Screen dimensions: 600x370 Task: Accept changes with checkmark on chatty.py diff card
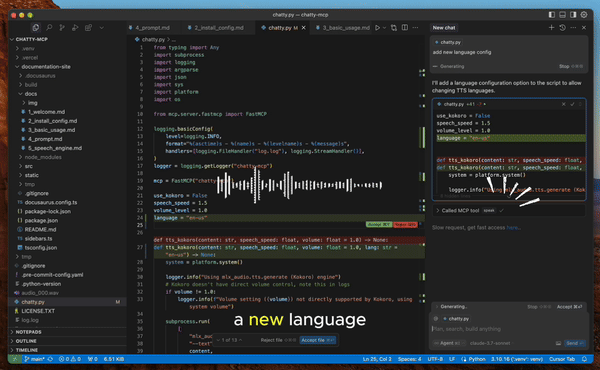coord(572,104)
